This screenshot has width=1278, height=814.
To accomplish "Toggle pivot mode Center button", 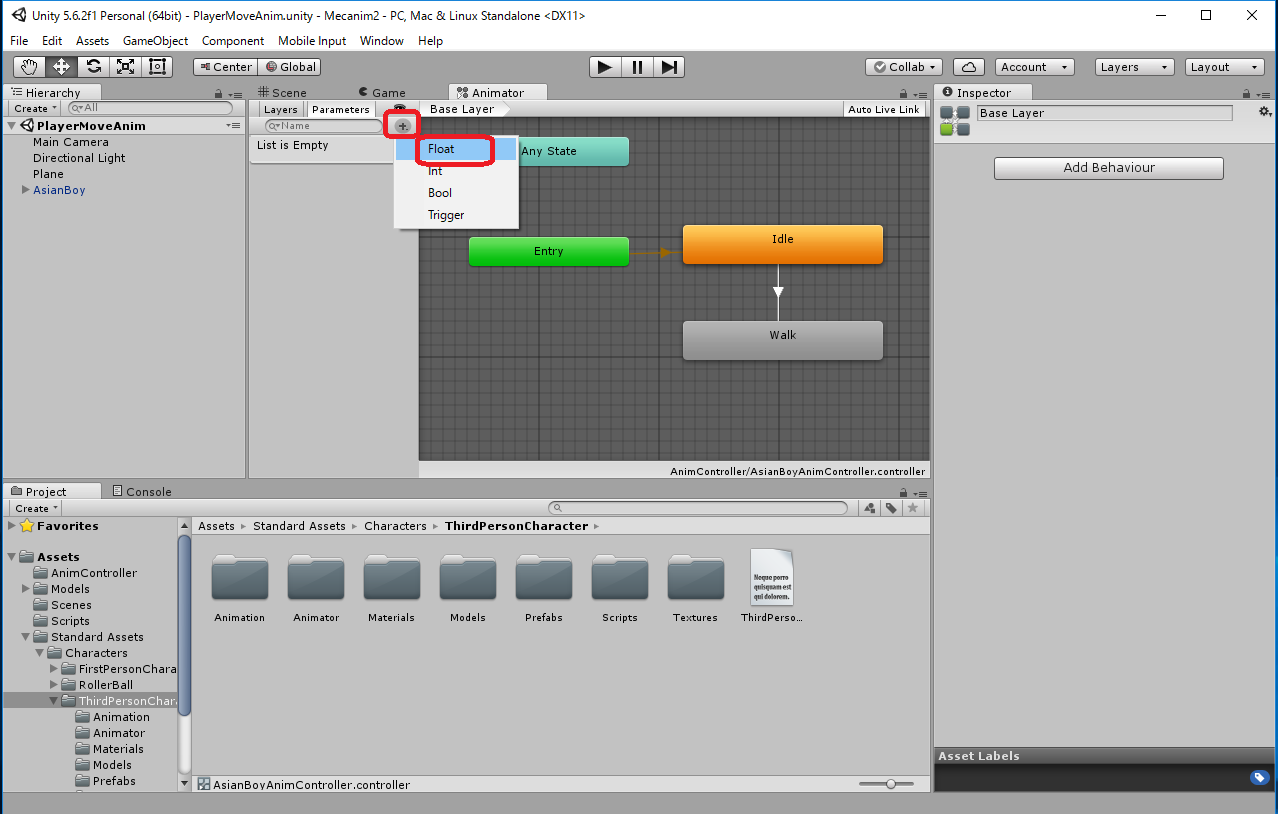I will pos(225,67).
